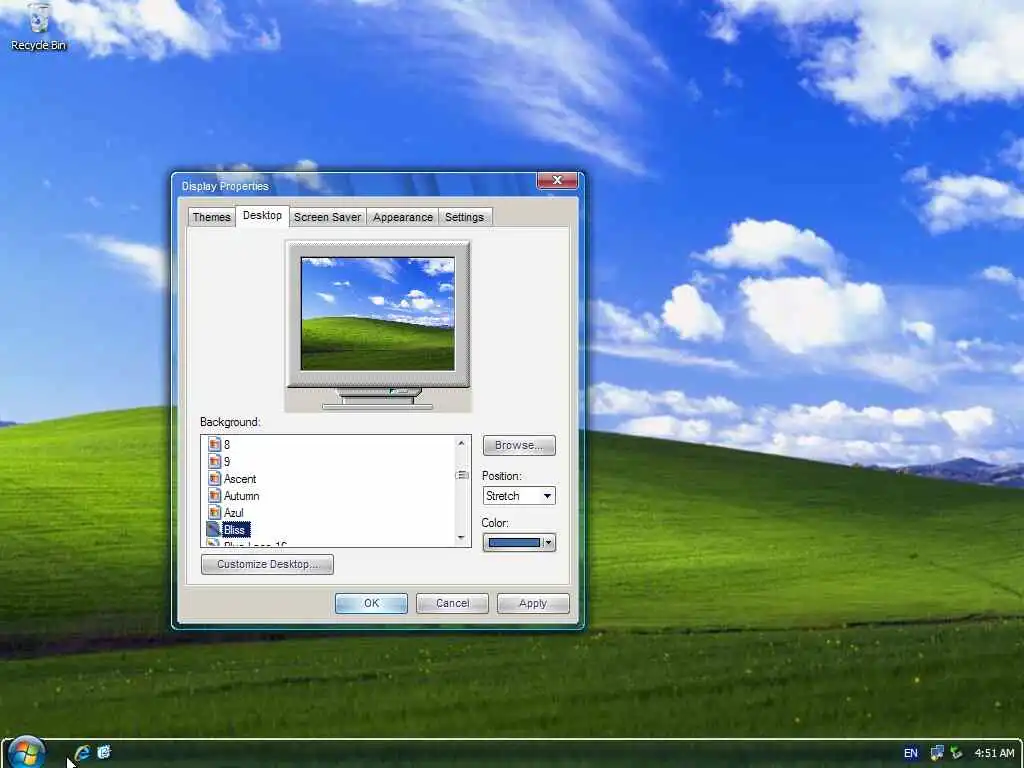Click the green tray icon beside the clock
Image resolution: width=1024 pixels, height=768 pixels.
[x=957, y=753]
